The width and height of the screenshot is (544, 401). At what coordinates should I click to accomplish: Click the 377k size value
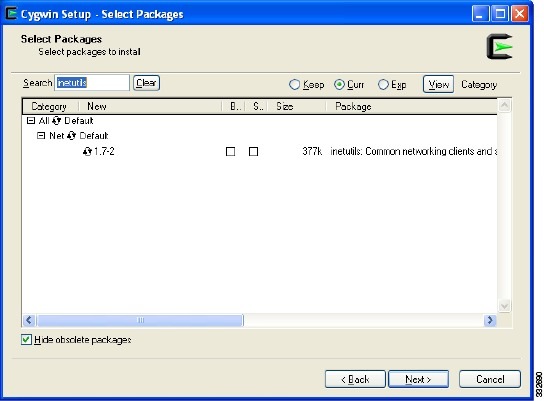(x=312, y=151)
